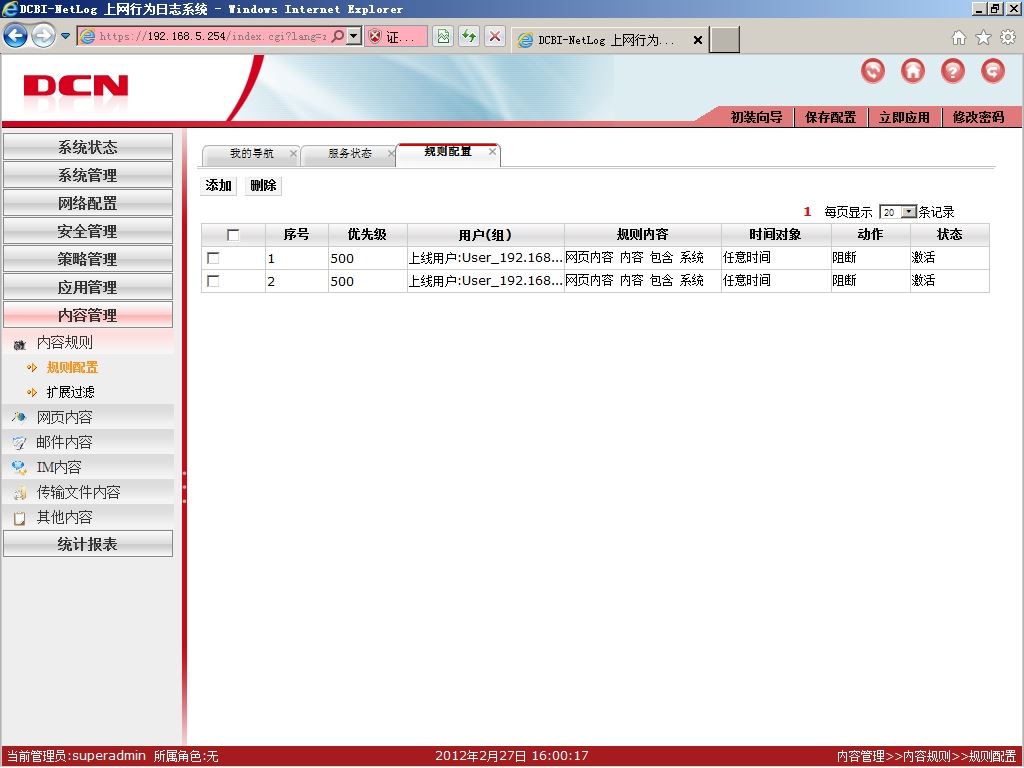This screenshot has width=1024, height=768.
Task: Open browser Tools gear icon
Action: [1008, 38]
